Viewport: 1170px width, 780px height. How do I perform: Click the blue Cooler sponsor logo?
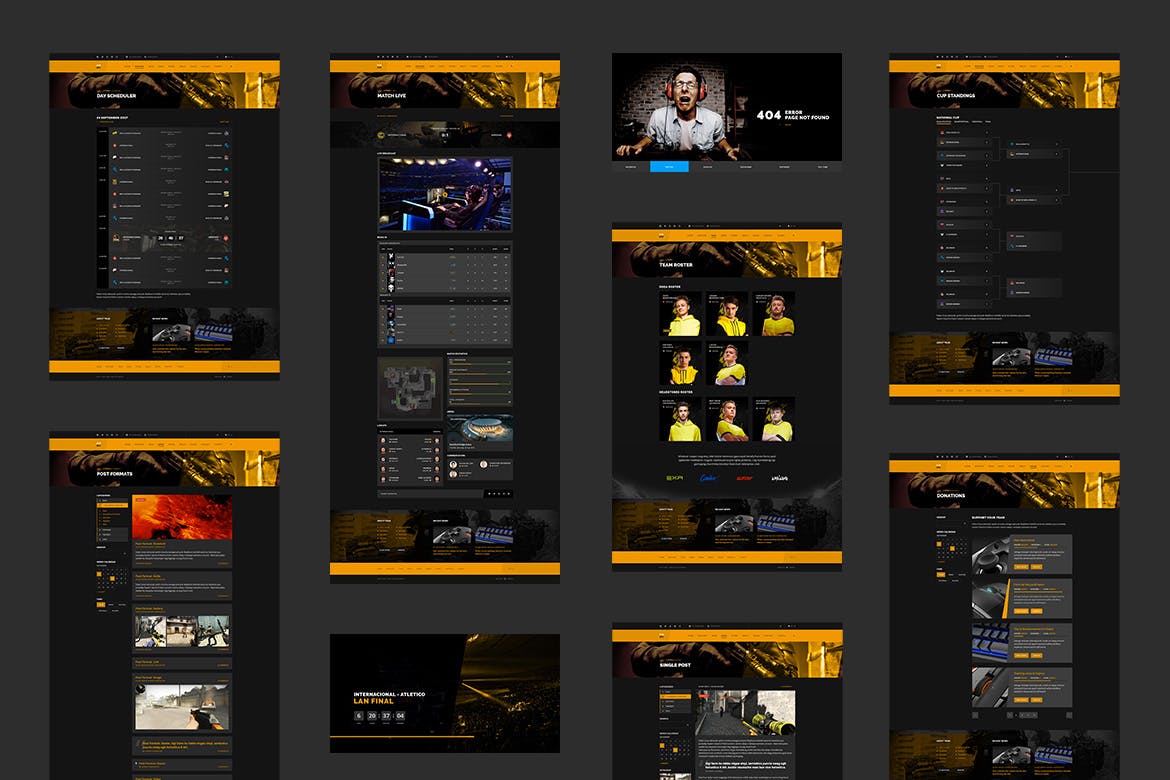(x=709, y=478)
